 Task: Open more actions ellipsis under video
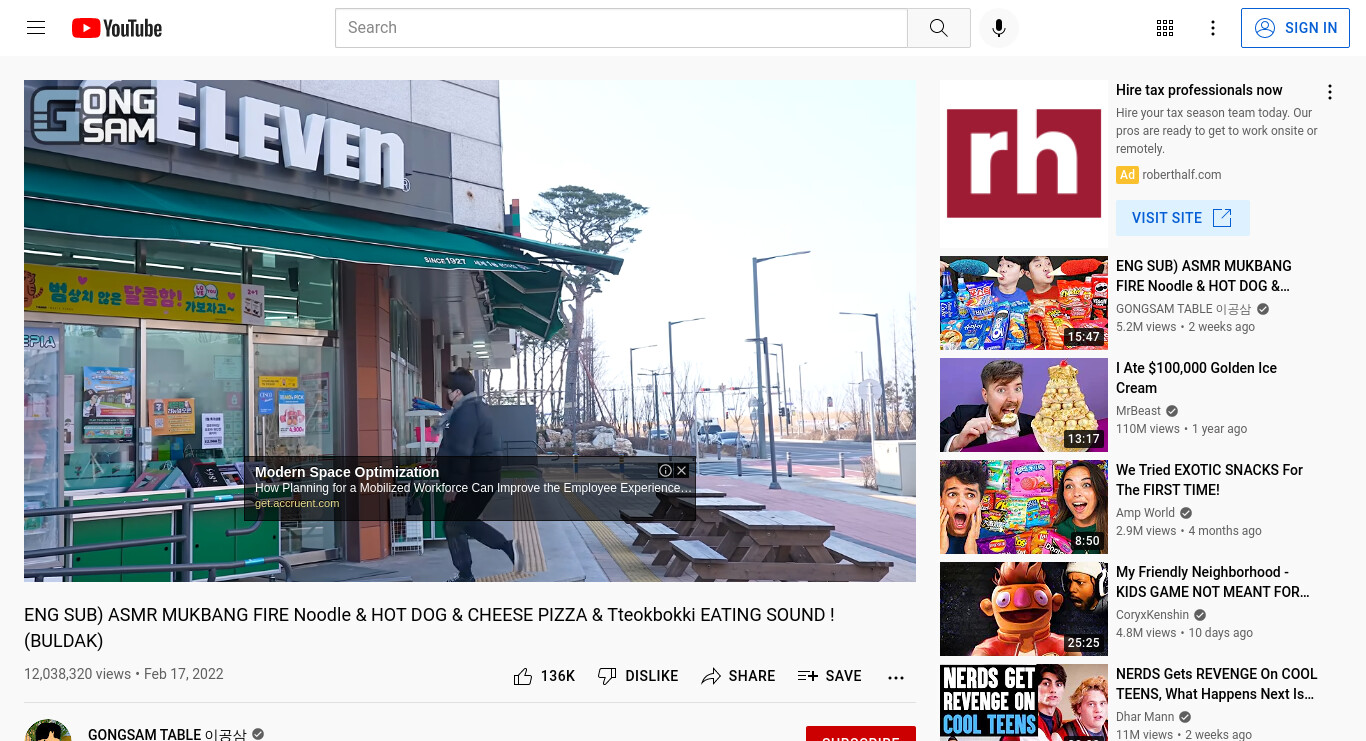click(896, 677)
